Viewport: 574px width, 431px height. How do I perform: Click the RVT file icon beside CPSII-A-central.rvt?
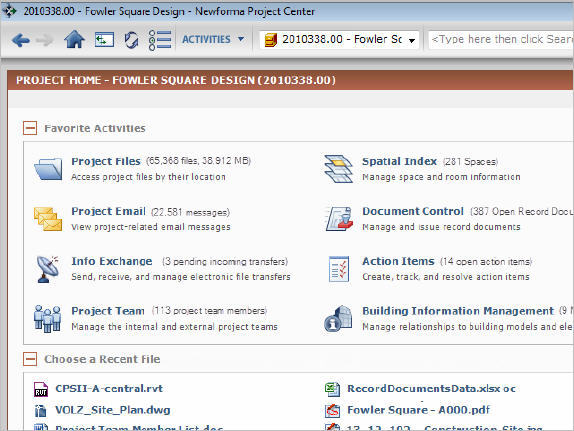[x=41, y=389]
